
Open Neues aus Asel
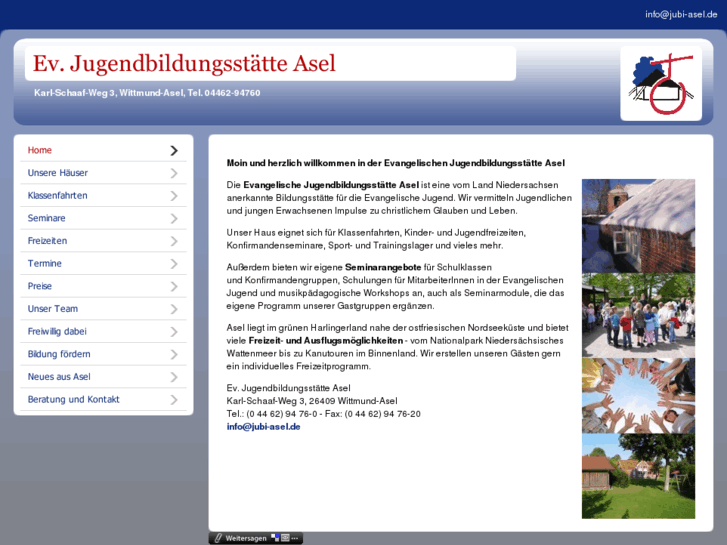(103, 377)
